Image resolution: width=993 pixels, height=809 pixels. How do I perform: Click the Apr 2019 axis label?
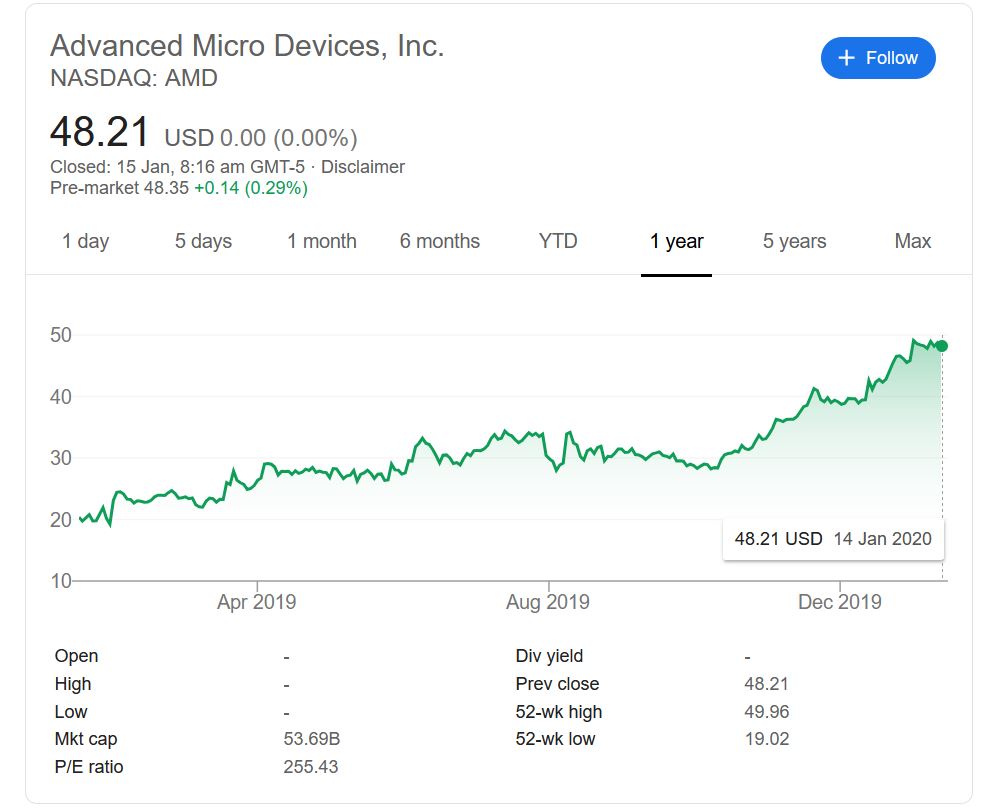point(256,602)
